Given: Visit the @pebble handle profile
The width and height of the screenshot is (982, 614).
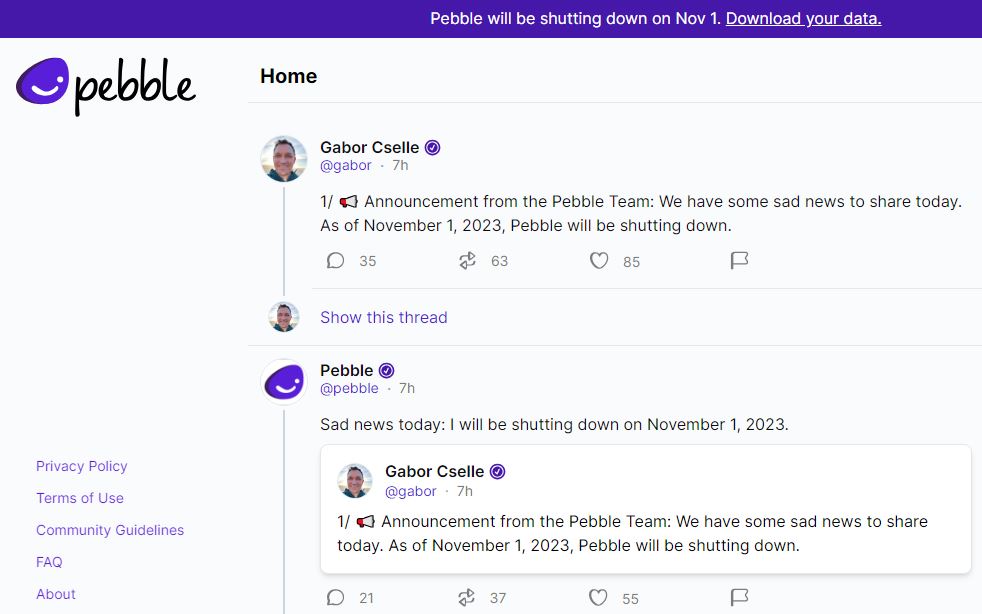Looking at the screenshot, I should [349, 388].
